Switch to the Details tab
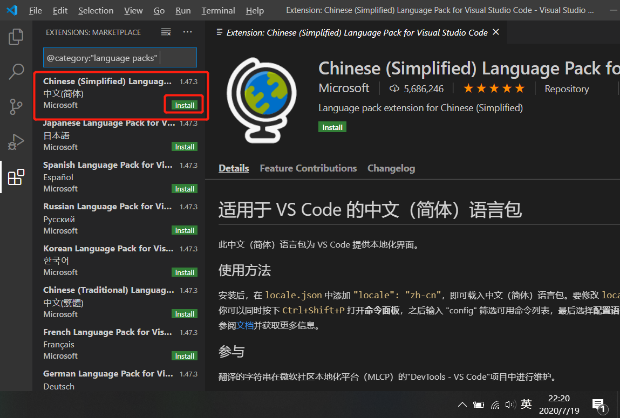 234,168
